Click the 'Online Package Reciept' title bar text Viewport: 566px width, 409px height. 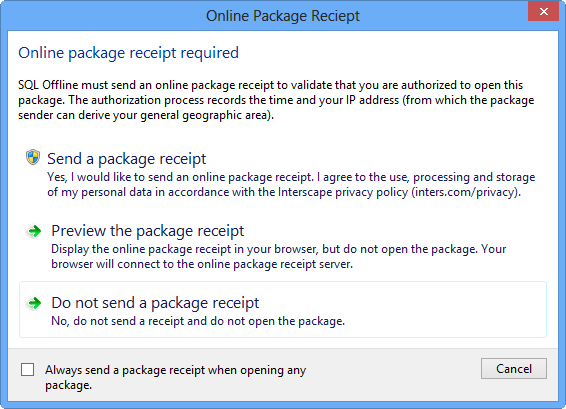tap(283, 16)
